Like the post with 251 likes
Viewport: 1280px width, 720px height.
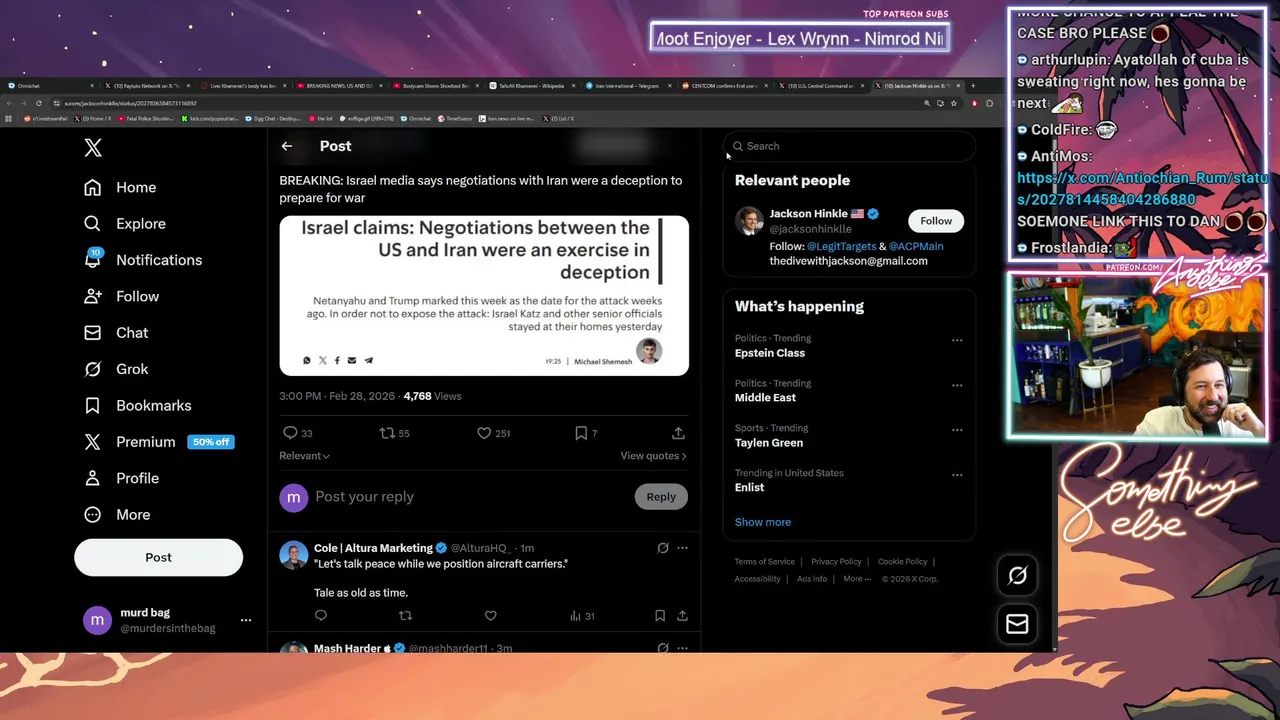[484, 433]
